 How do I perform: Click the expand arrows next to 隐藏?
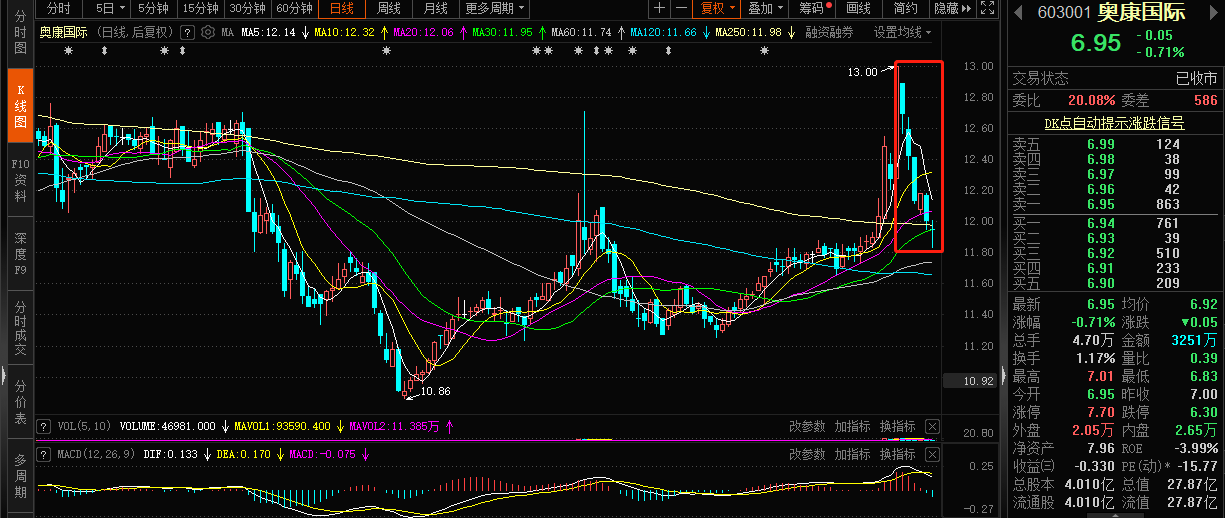point(987,9)
